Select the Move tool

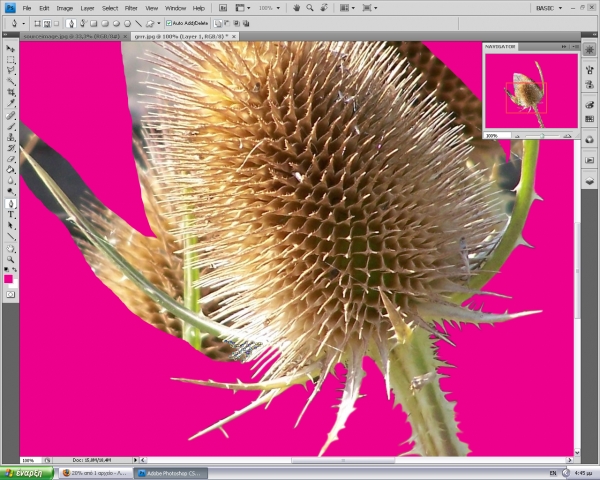[10, 49]
